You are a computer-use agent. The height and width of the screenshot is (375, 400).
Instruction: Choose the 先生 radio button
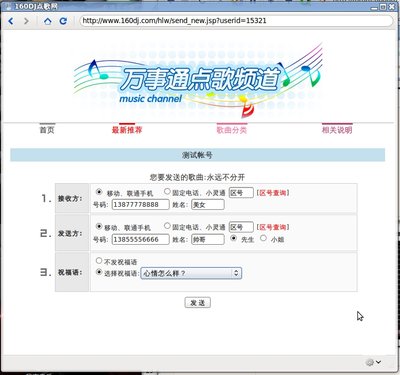point(234,238)
